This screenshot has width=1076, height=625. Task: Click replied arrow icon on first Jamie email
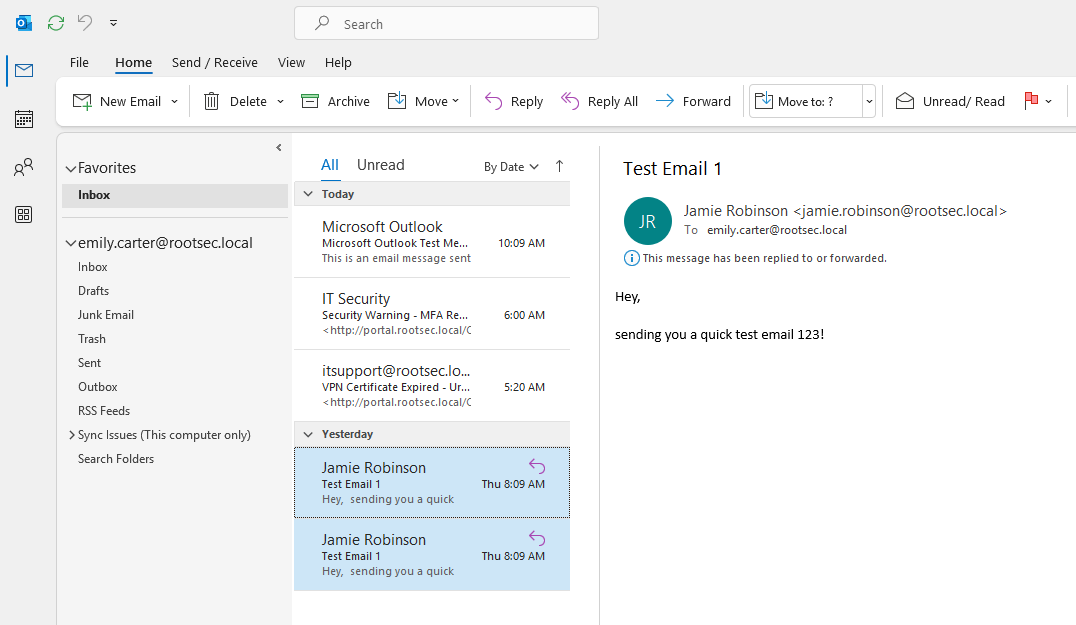point(537,467)
